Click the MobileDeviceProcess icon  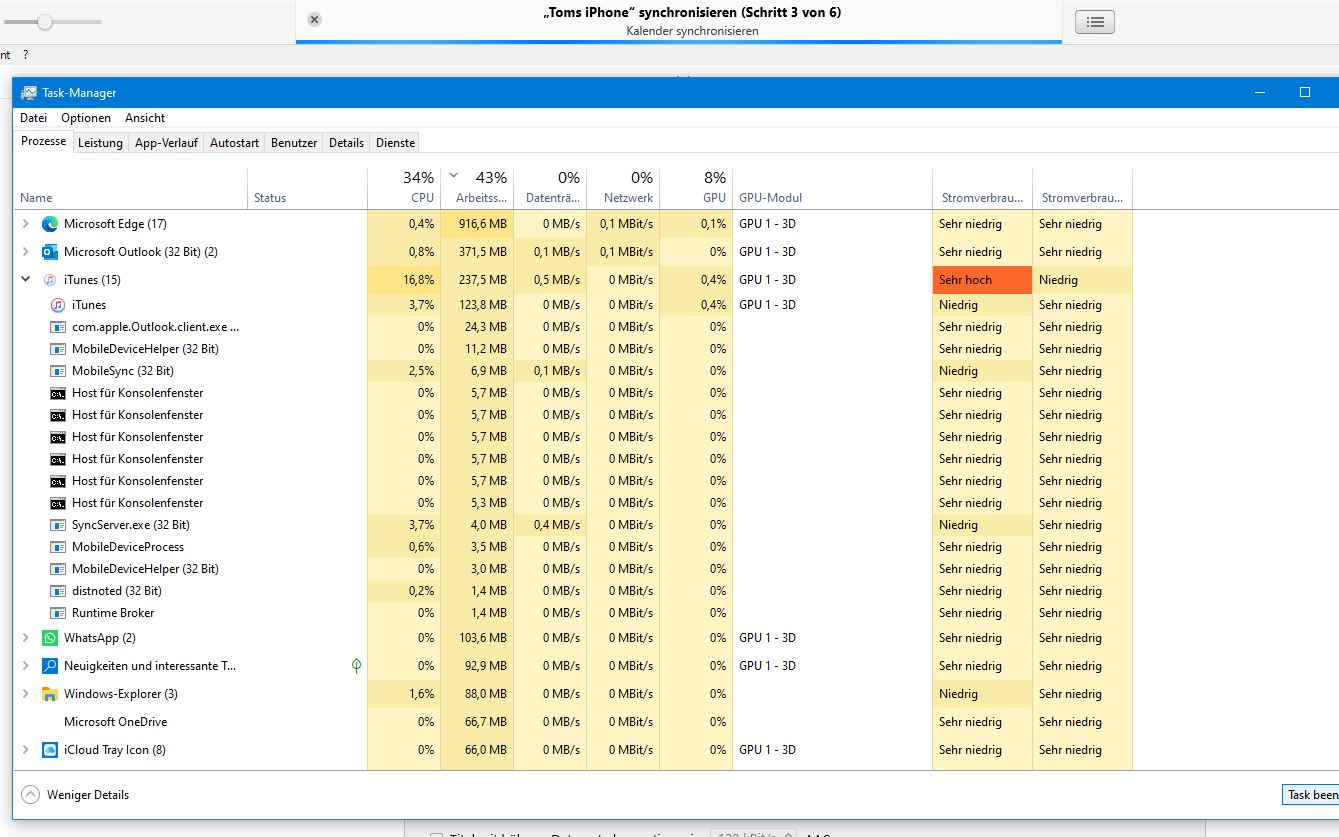58,547
